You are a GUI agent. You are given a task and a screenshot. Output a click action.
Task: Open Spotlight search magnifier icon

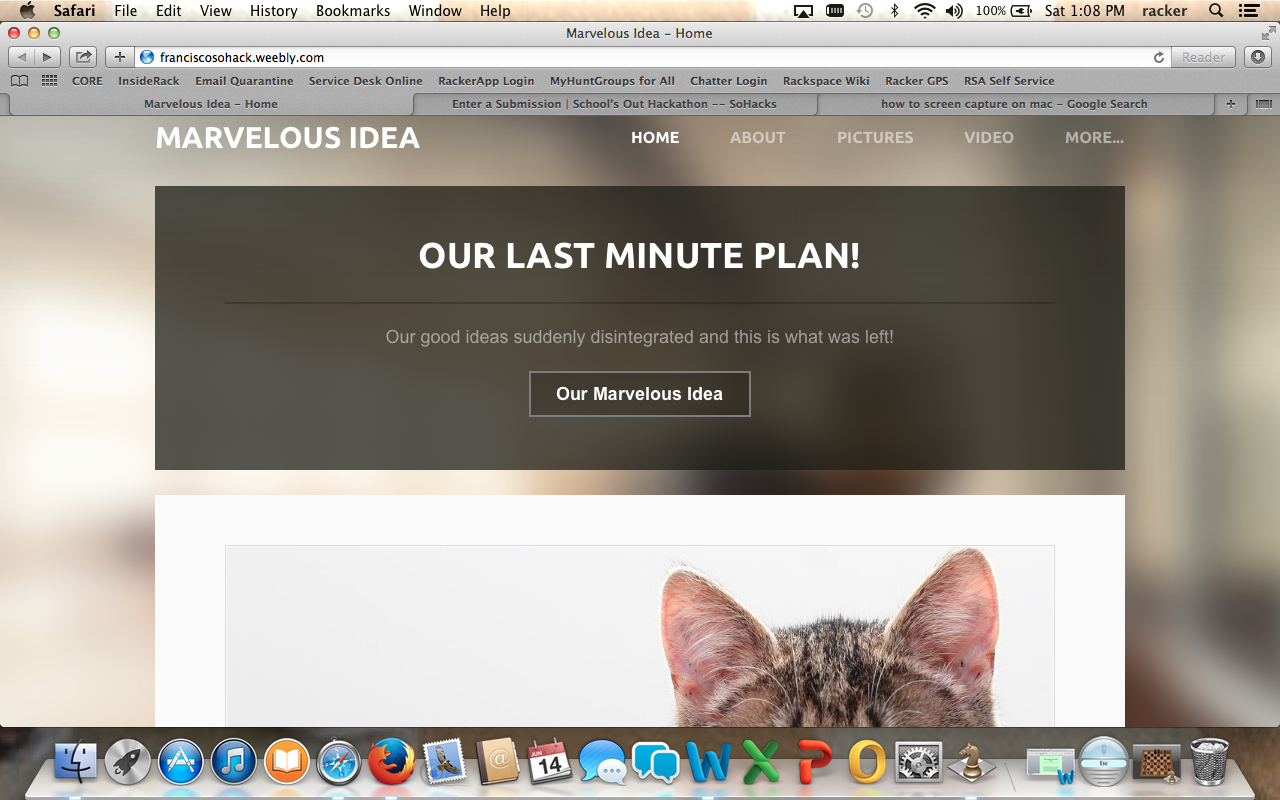[x=1216, y=11]
